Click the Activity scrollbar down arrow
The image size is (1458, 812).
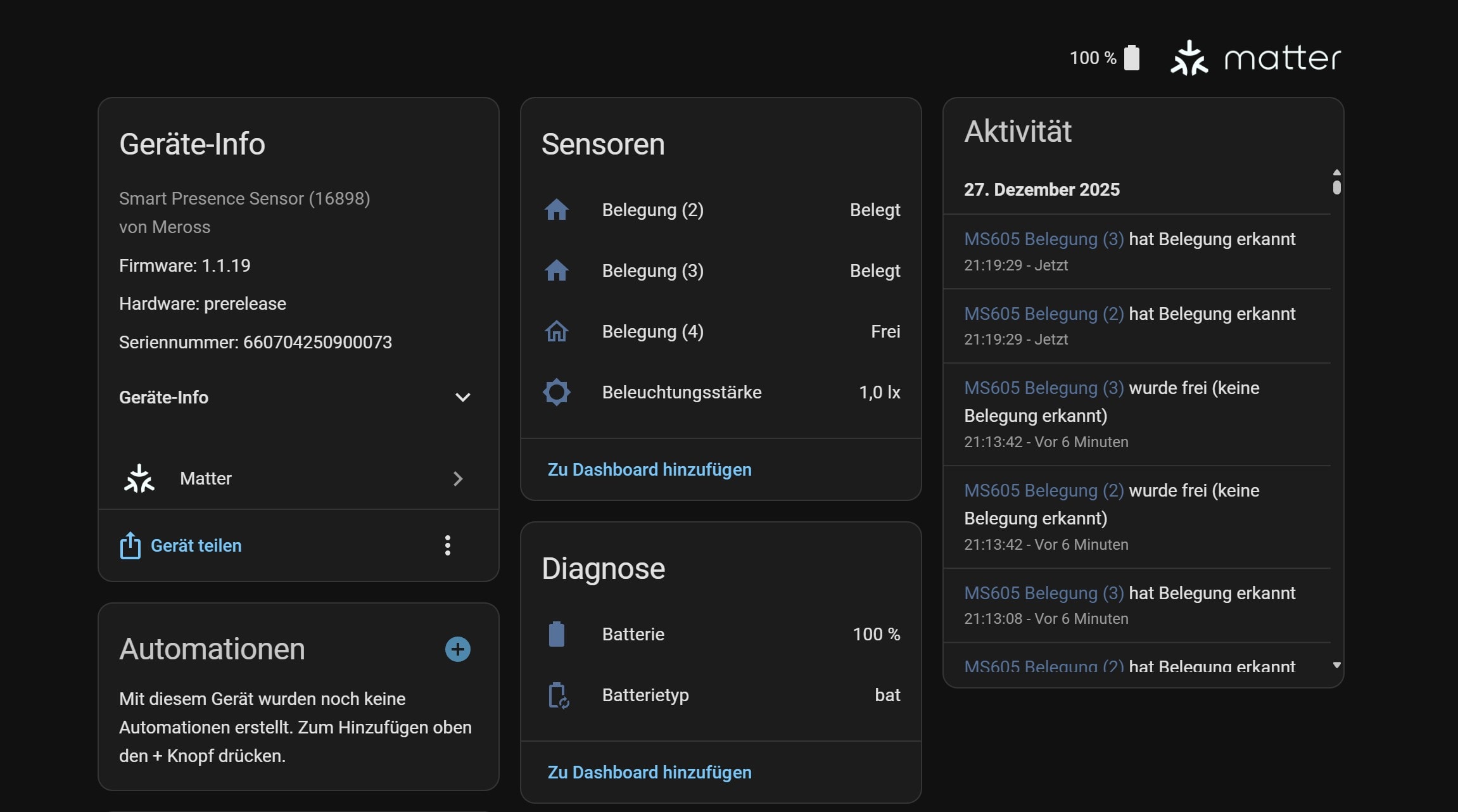pyautogui.click(x=1336, y=665)
